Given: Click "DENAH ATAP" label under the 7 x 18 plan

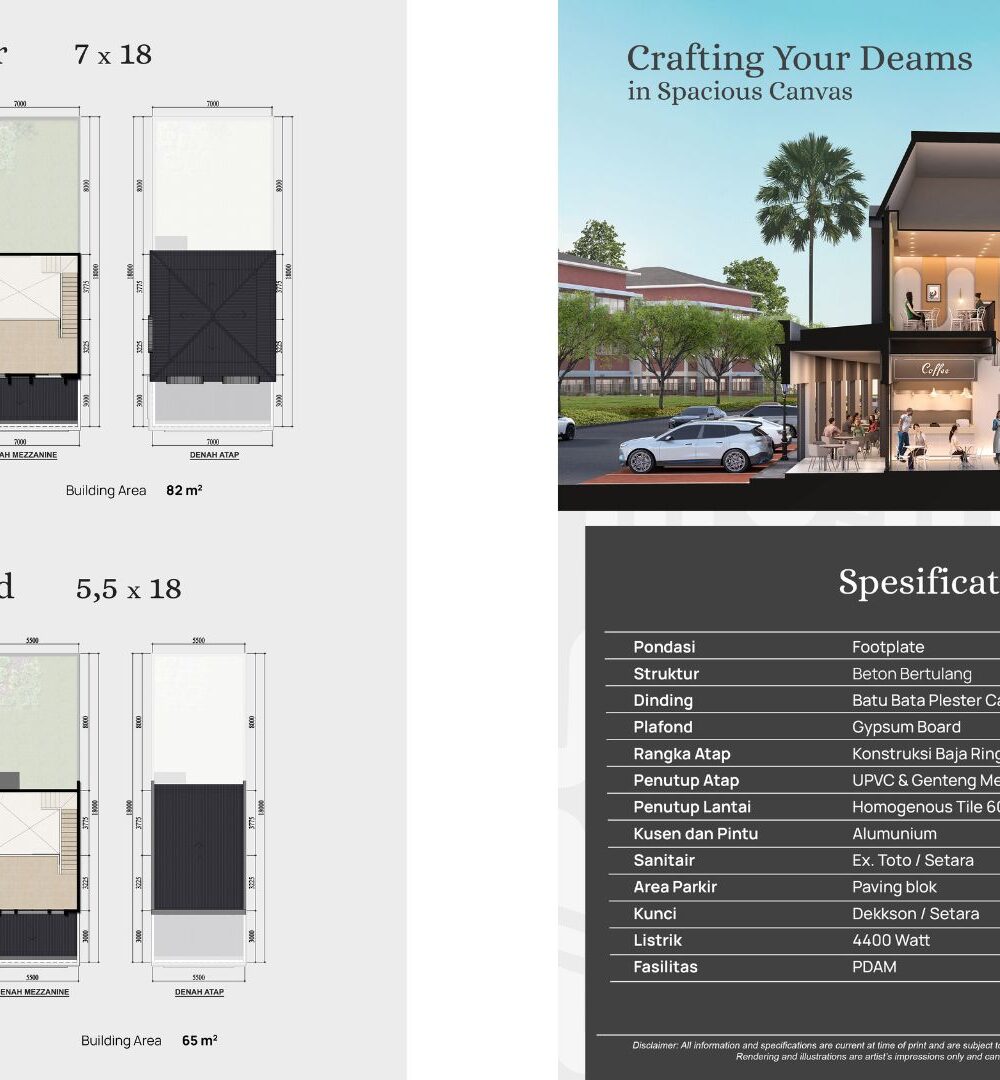Looking at the screenshot, I should point(214,455).
